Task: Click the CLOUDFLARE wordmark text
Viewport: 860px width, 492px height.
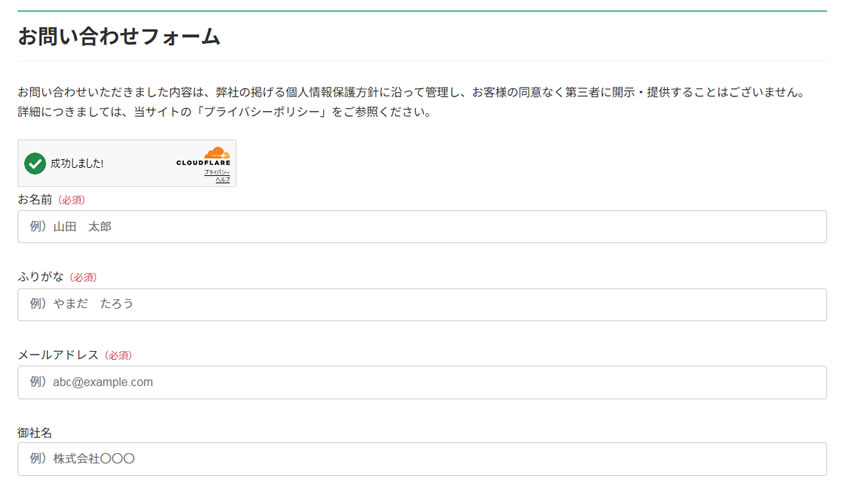Action: click(203, 163)
